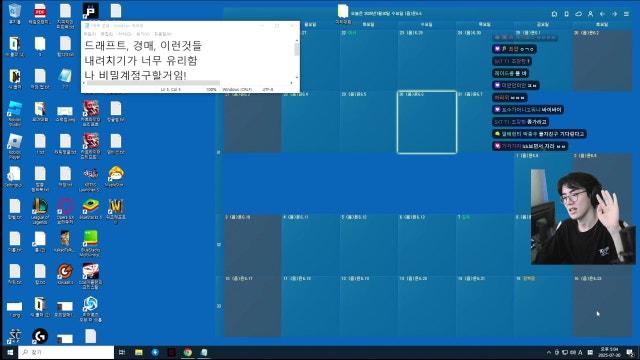
Task: Open the second menu in Notepad menu bar
Action: click(x=107, y=34)
